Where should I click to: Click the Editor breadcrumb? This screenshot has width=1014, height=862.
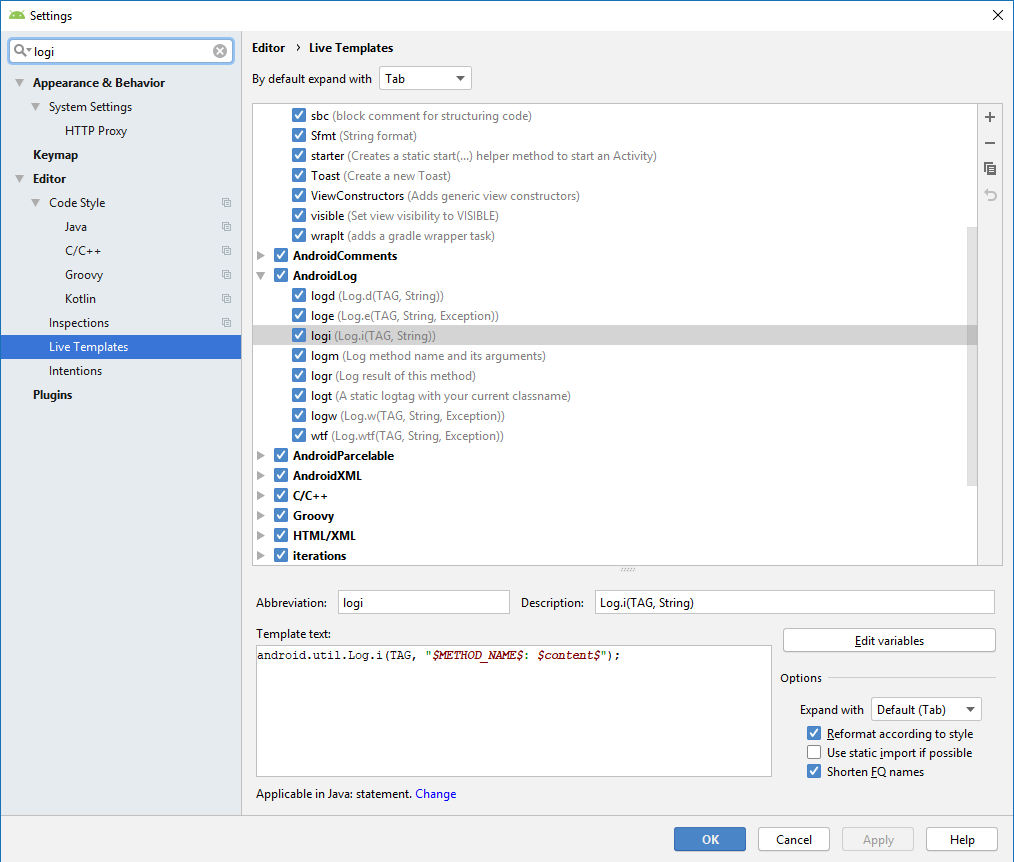pyautogui.click(x=268, y=48)
